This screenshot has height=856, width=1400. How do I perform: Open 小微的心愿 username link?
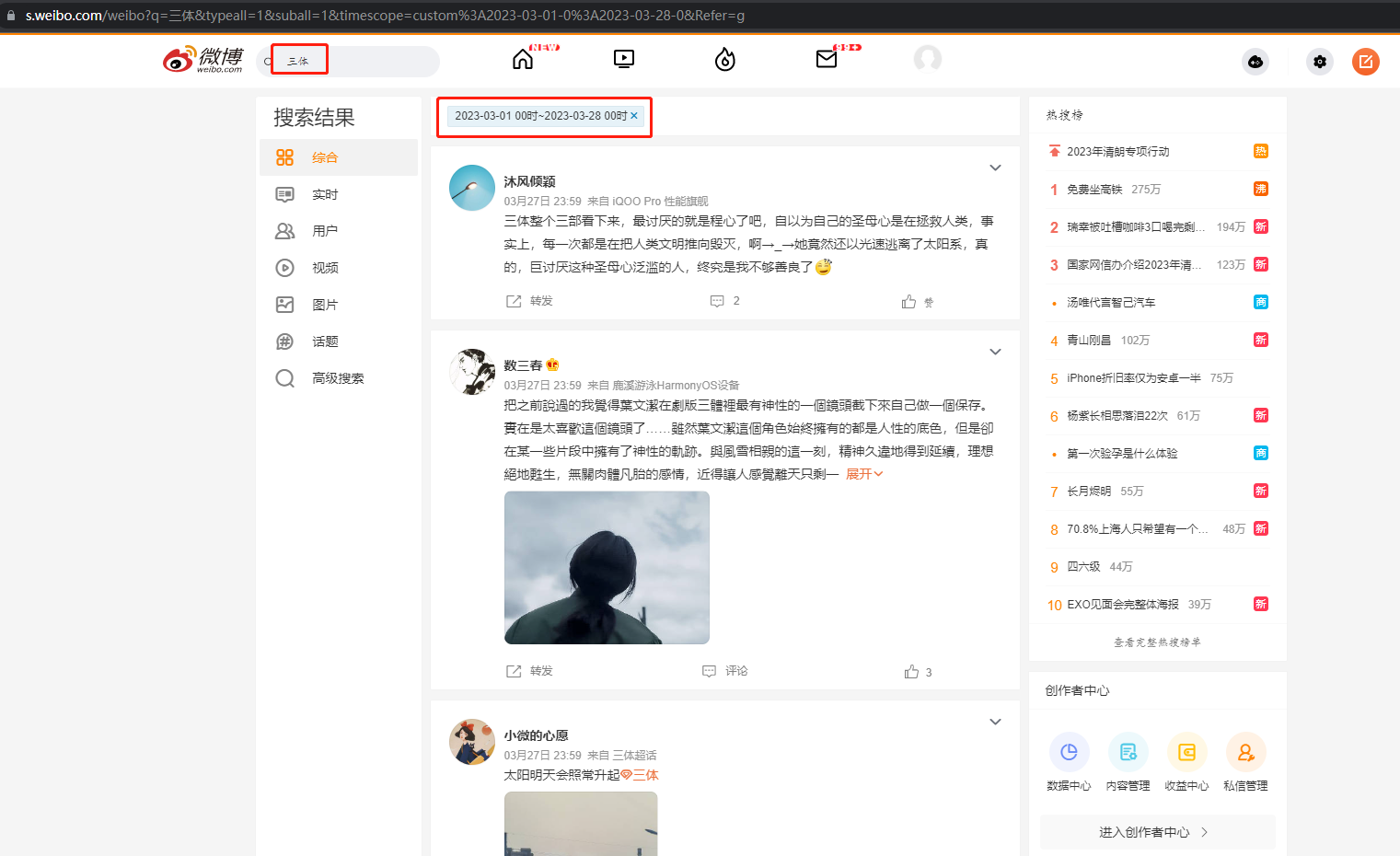click(536, 735)
